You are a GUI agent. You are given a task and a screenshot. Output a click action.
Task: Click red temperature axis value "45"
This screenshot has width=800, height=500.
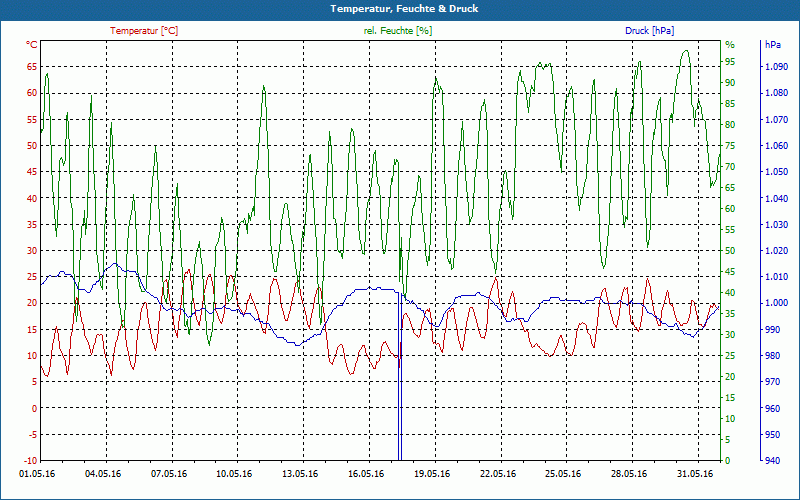click(32, 172)
